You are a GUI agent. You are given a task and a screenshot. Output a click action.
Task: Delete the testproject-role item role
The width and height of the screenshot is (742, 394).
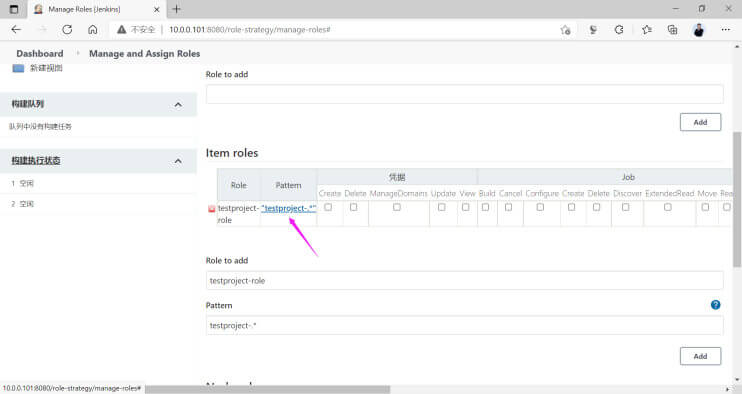(212, 209)
